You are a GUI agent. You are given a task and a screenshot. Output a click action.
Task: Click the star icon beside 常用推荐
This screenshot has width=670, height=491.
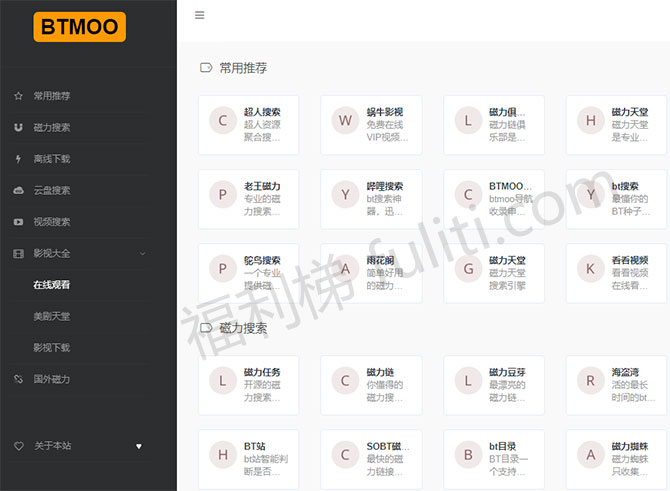pyautogui.click(x=18, y=96)
